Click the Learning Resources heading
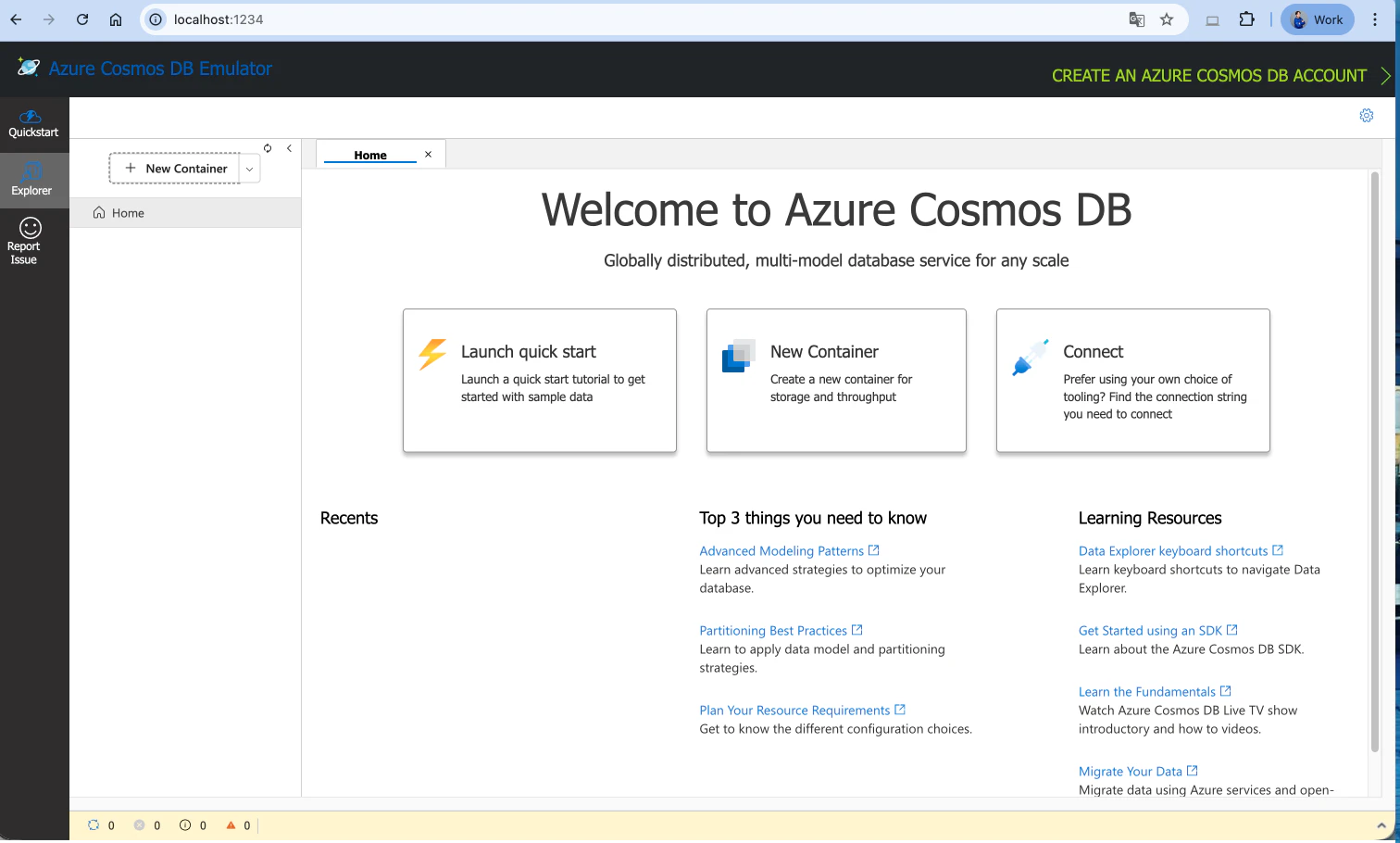The image size is (1400, 843). [x=1150, y=518]
